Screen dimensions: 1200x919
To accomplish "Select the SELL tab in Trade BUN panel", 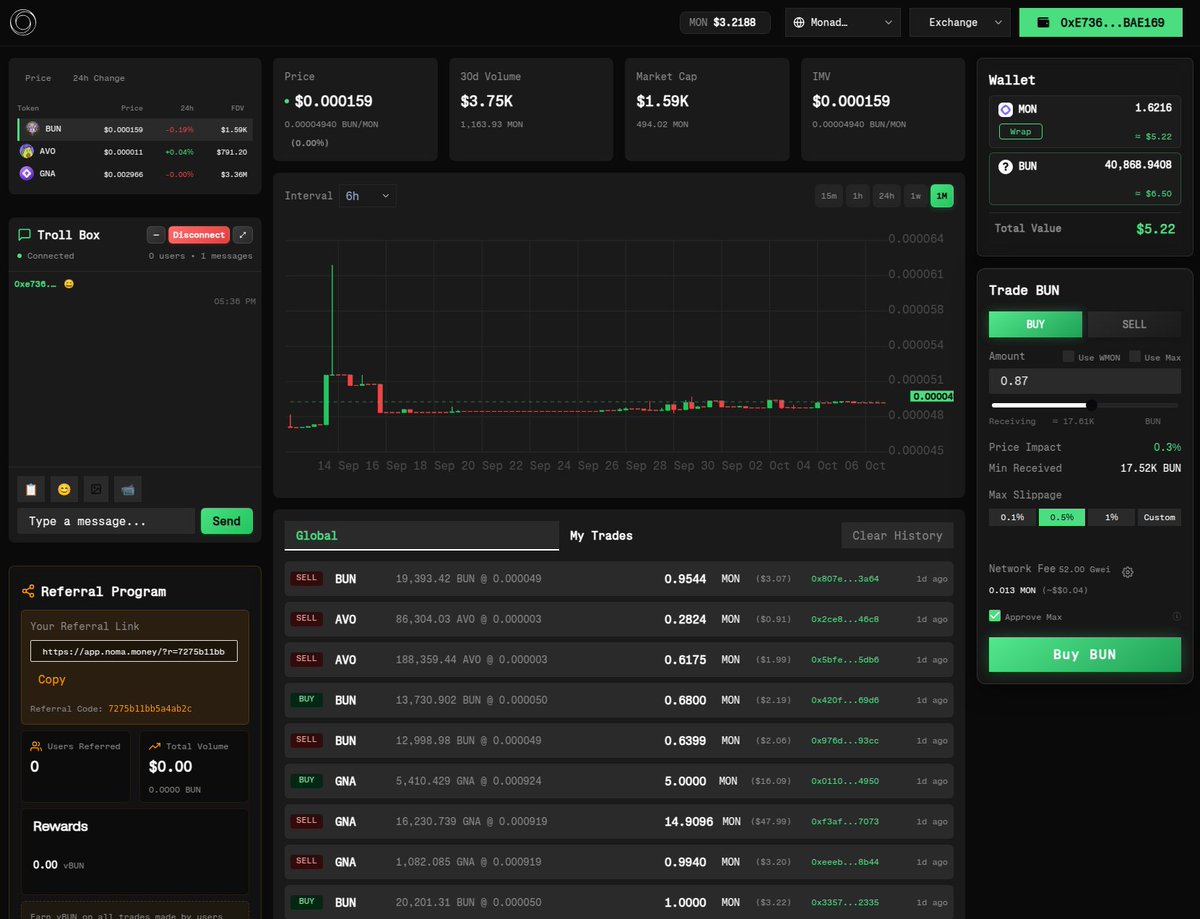I will point(1133,324).
